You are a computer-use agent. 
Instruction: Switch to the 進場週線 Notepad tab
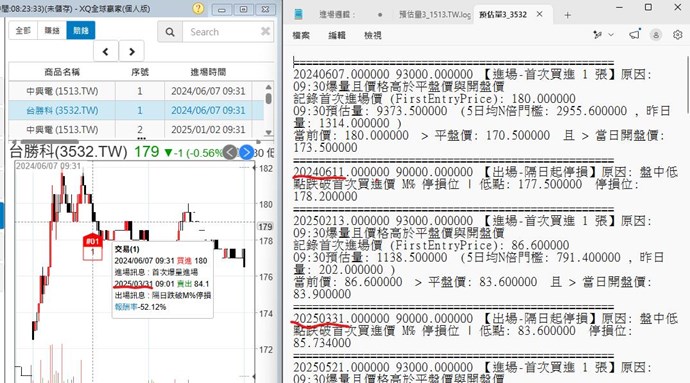pos(337,15)
